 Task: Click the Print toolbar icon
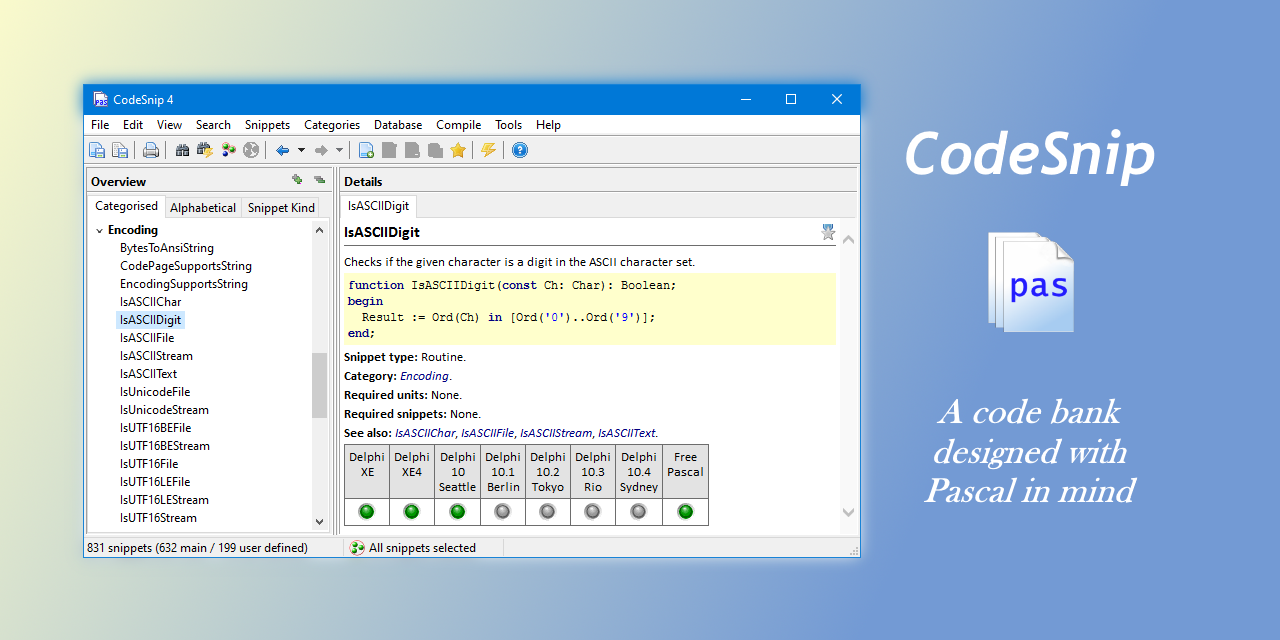(151, 150)
